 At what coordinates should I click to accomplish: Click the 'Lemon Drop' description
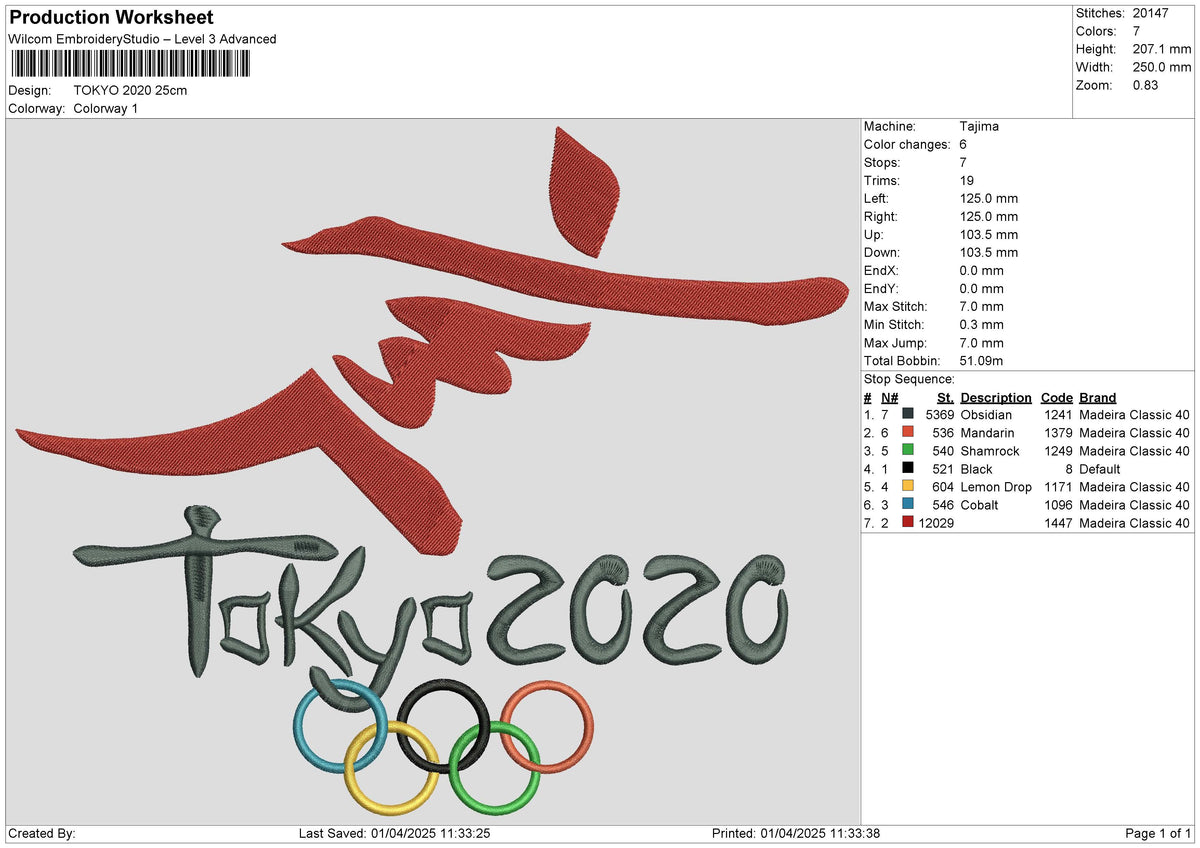point(996,487)
